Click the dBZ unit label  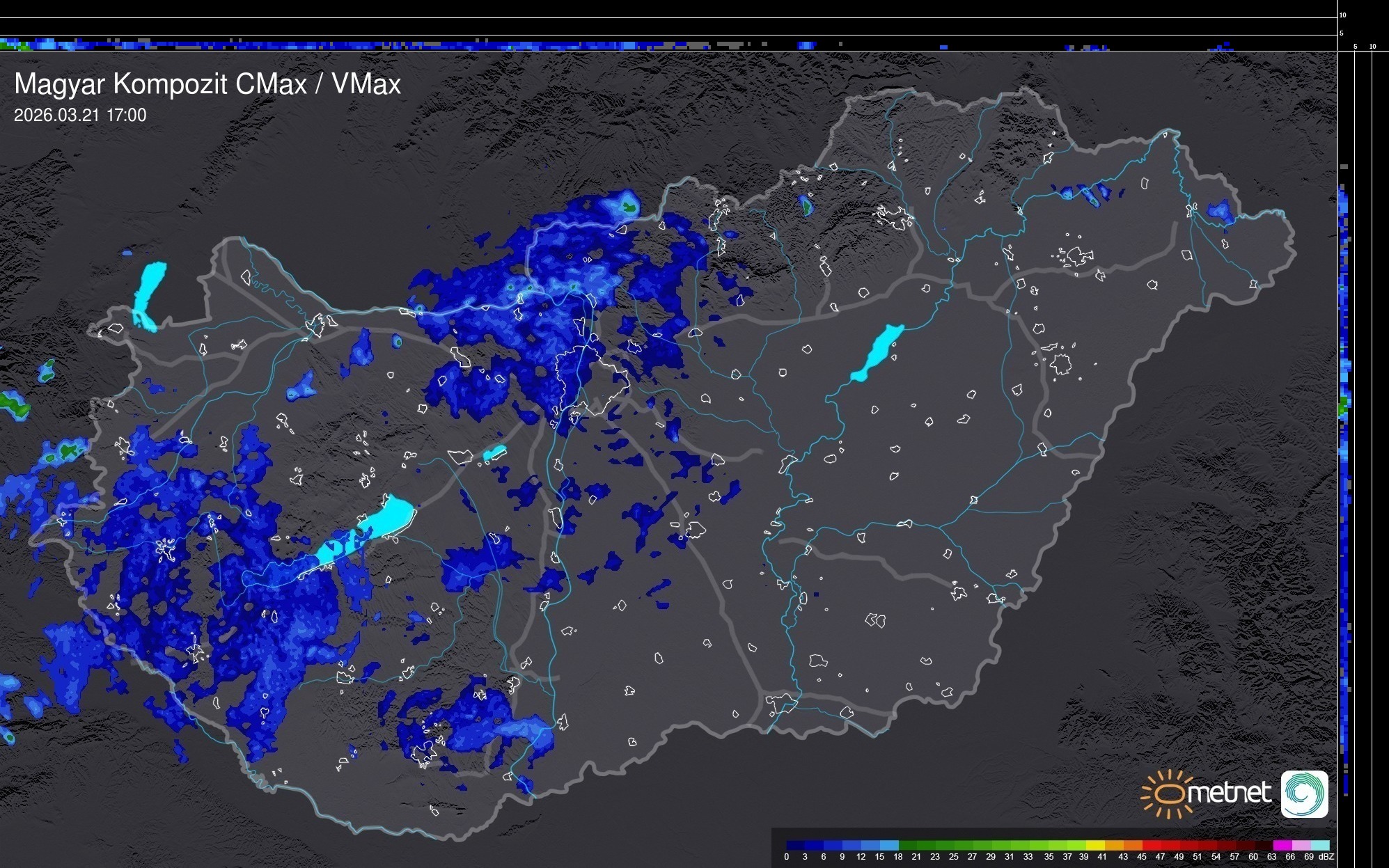(1326, 857)
